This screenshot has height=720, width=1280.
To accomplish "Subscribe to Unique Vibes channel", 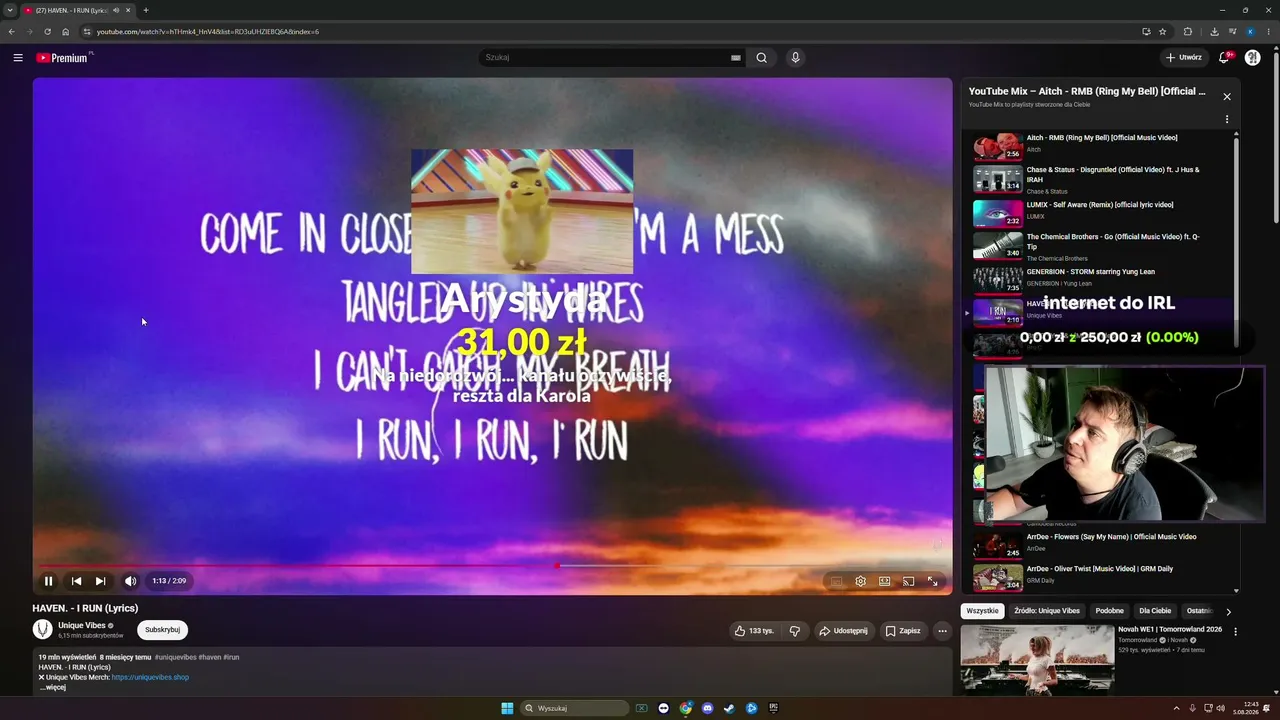I will (162, 630).
